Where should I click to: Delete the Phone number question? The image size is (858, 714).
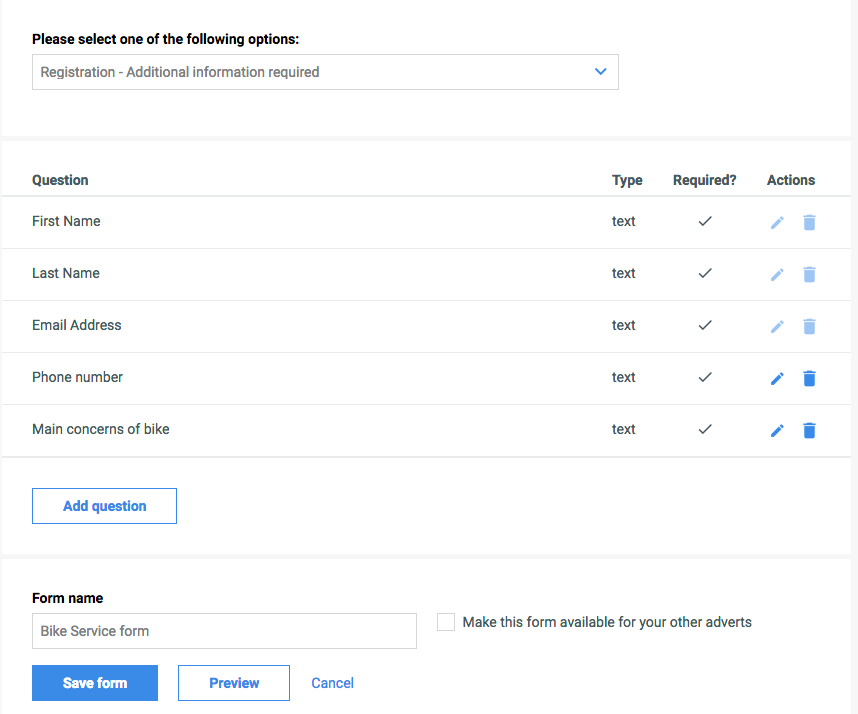809,378
